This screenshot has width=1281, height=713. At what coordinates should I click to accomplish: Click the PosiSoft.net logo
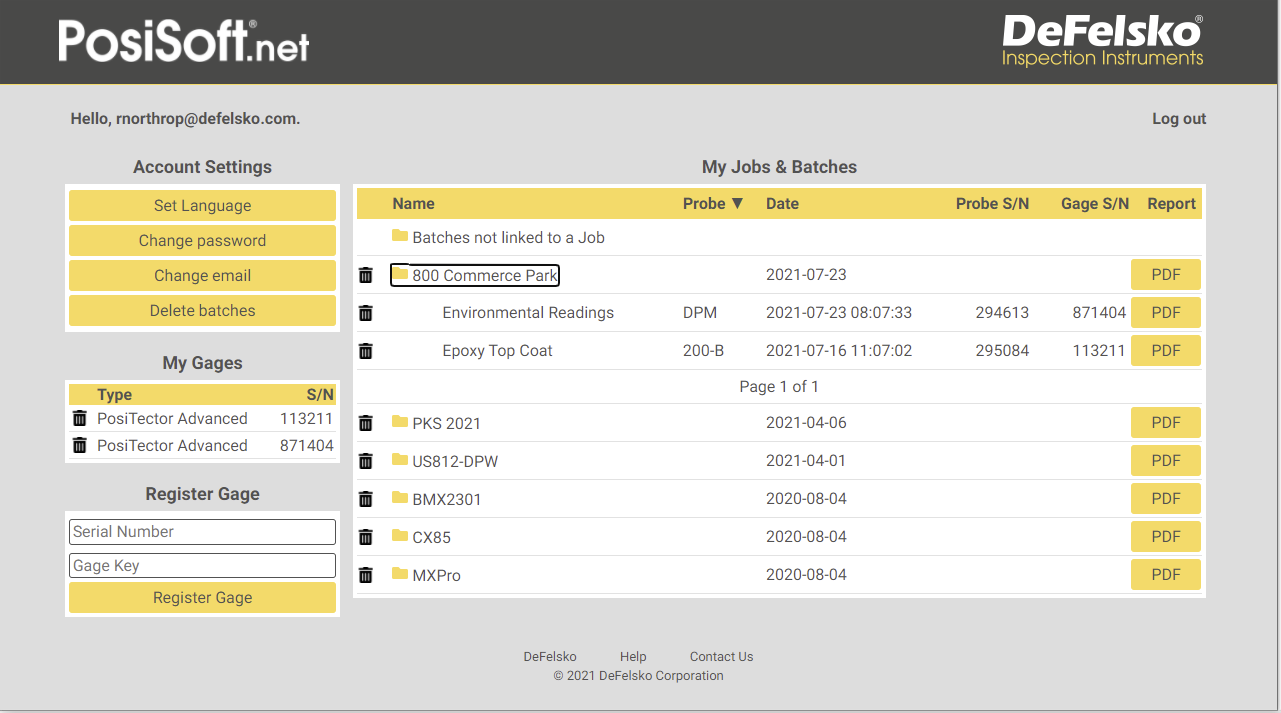[x=184, y=41]
